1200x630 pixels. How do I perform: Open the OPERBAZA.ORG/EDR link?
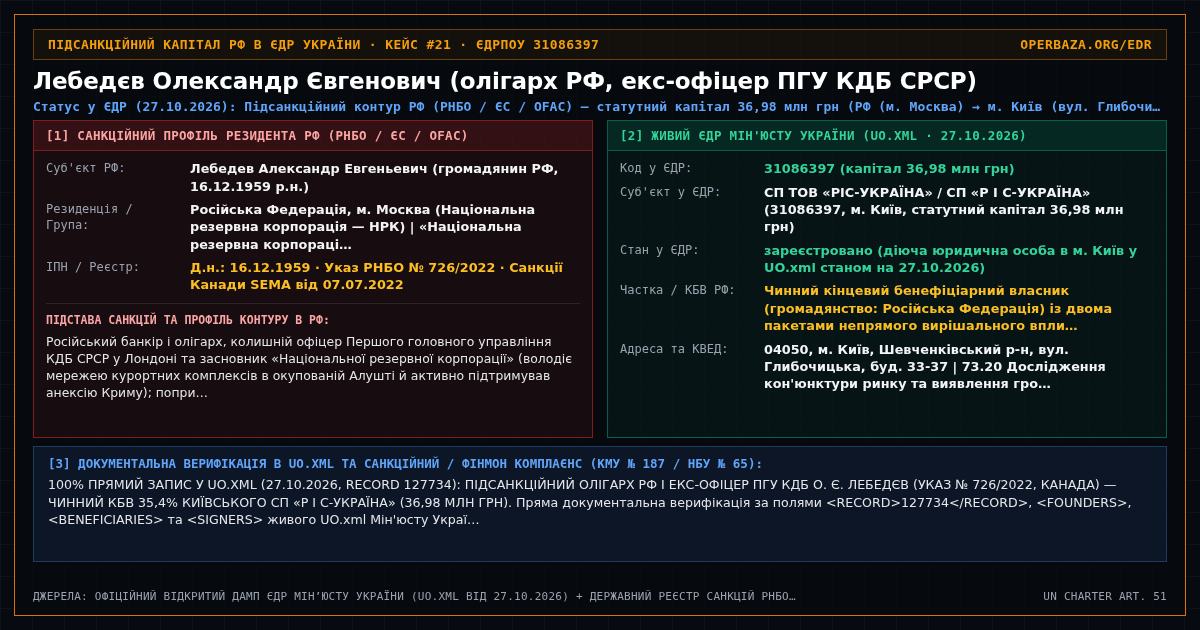coord(1085,45)
